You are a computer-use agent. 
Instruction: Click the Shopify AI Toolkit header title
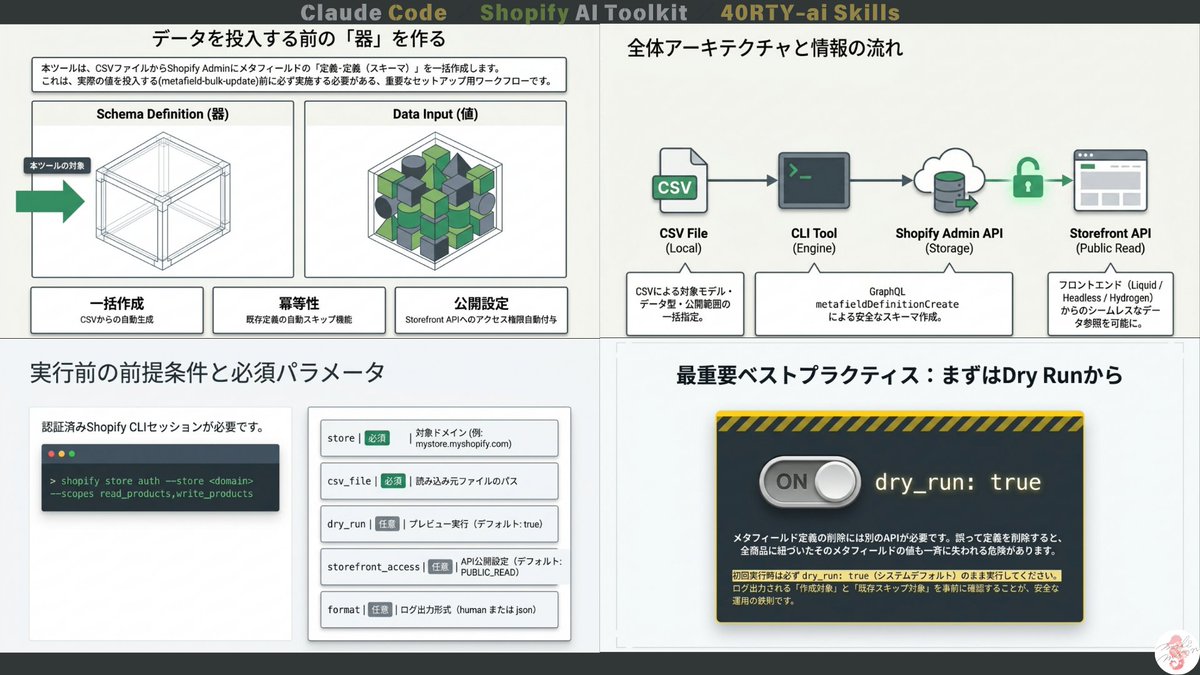[x=584, y=13]
